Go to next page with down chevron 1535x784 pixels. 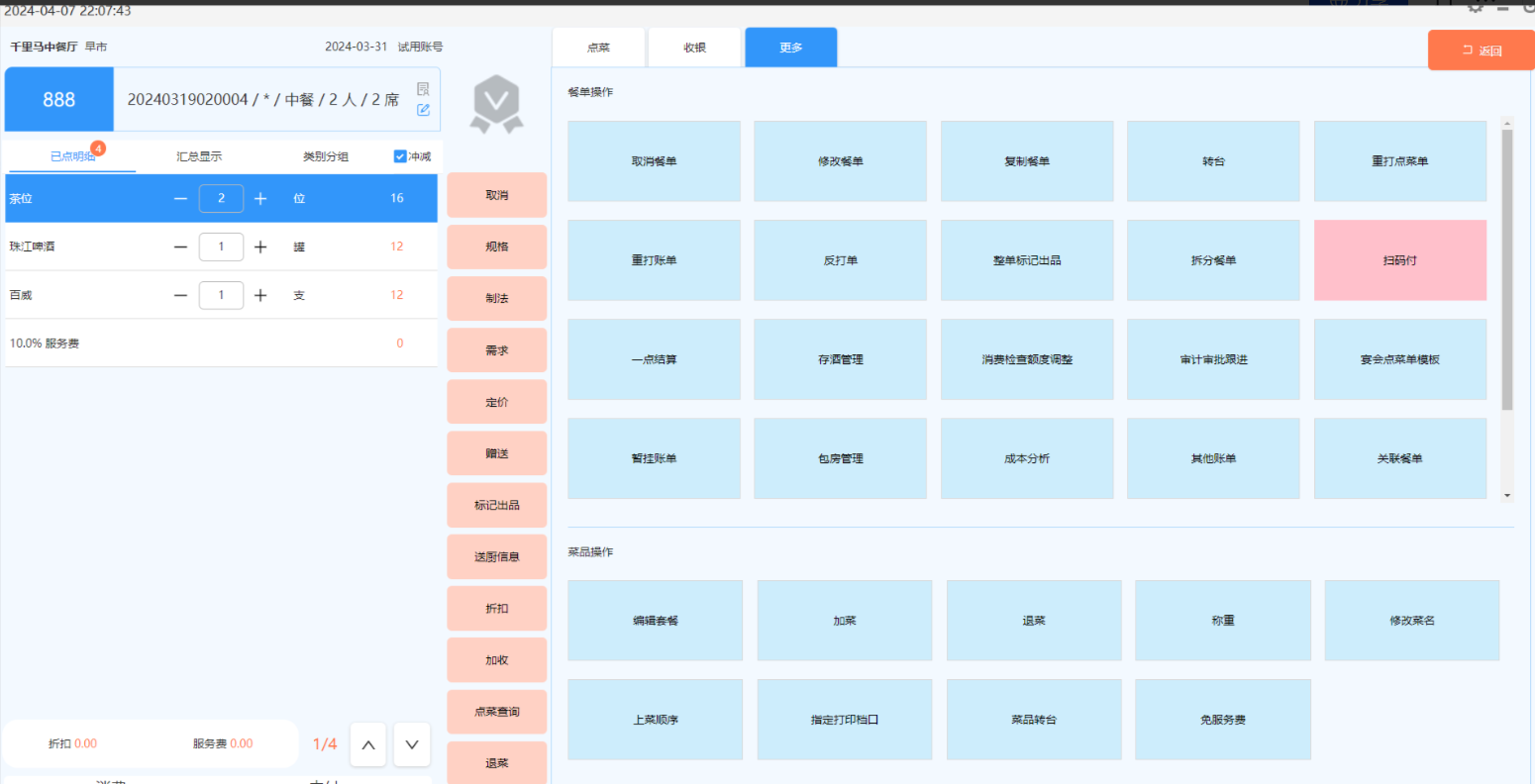tap(412, 744)
